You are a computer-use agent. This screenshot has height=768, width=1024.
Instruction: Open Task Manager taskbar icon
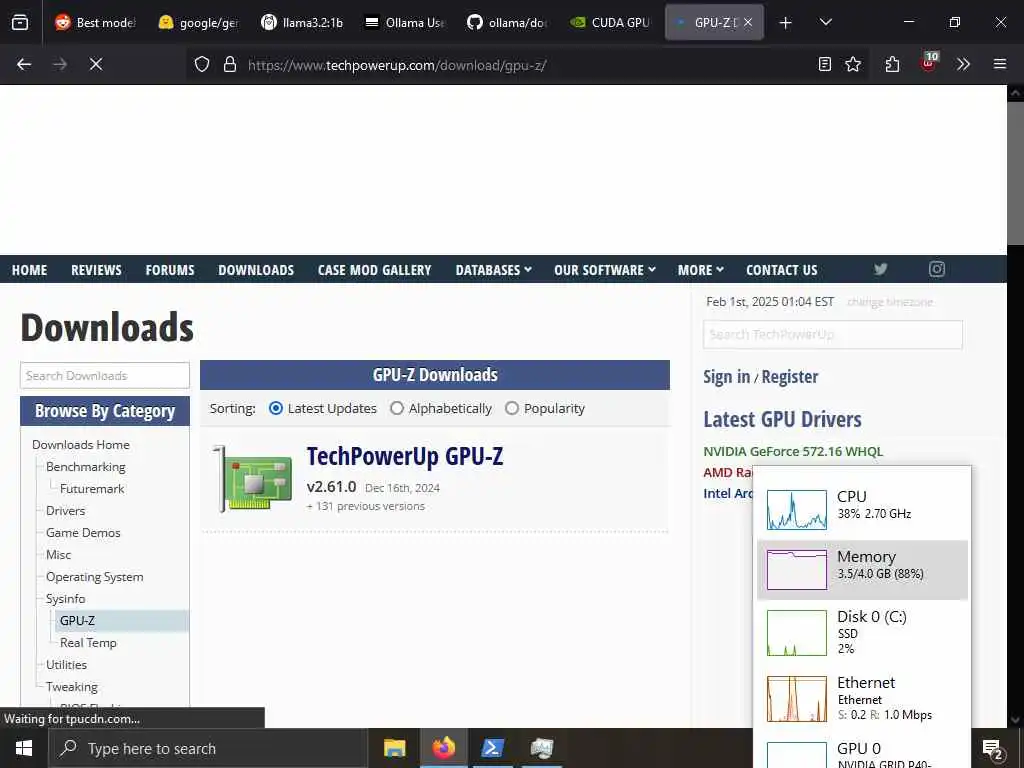[x=542, y=748]
